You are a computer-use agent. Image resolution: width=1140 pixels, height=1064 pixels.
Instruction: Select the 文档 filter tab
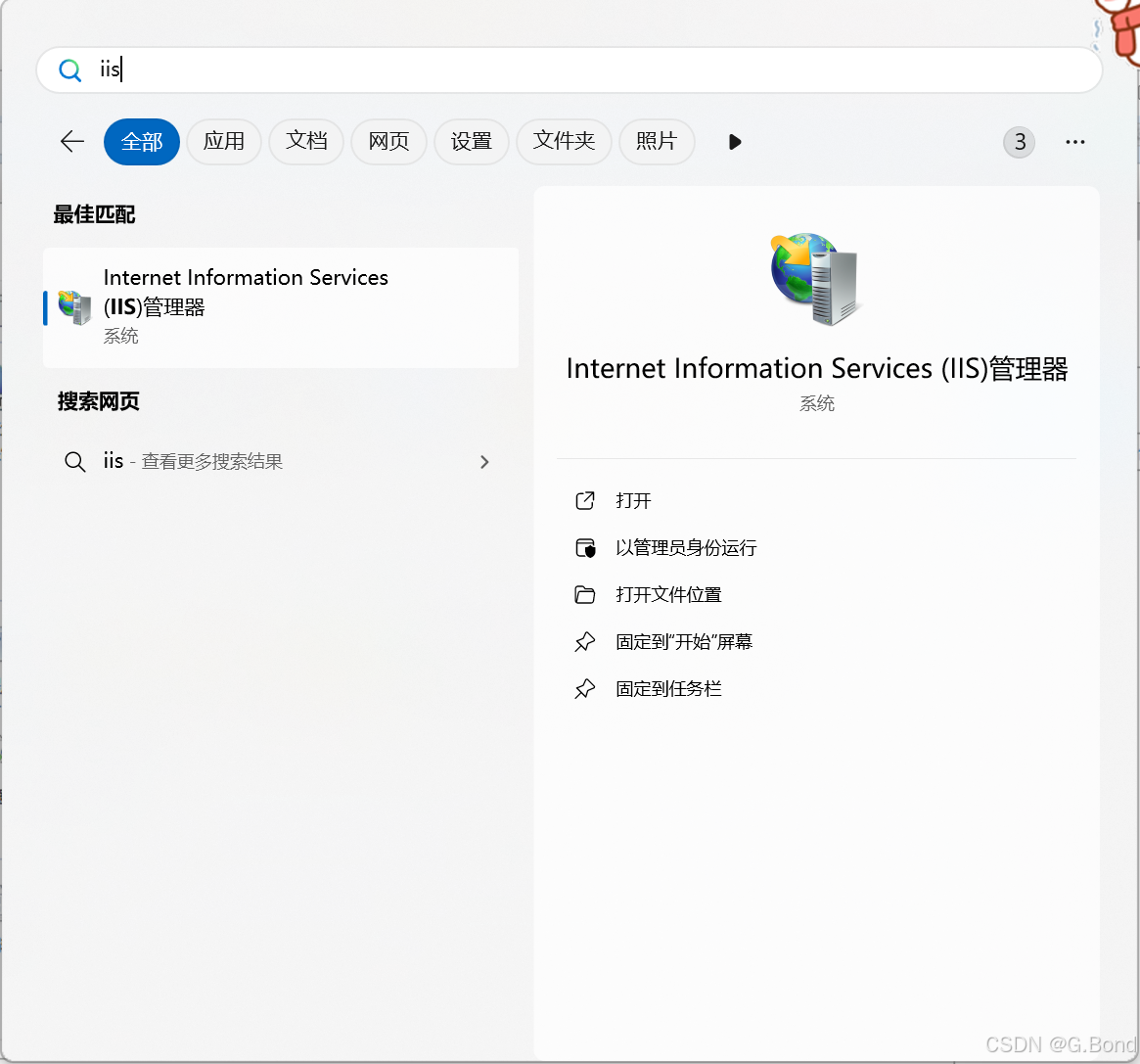(306, 142)
